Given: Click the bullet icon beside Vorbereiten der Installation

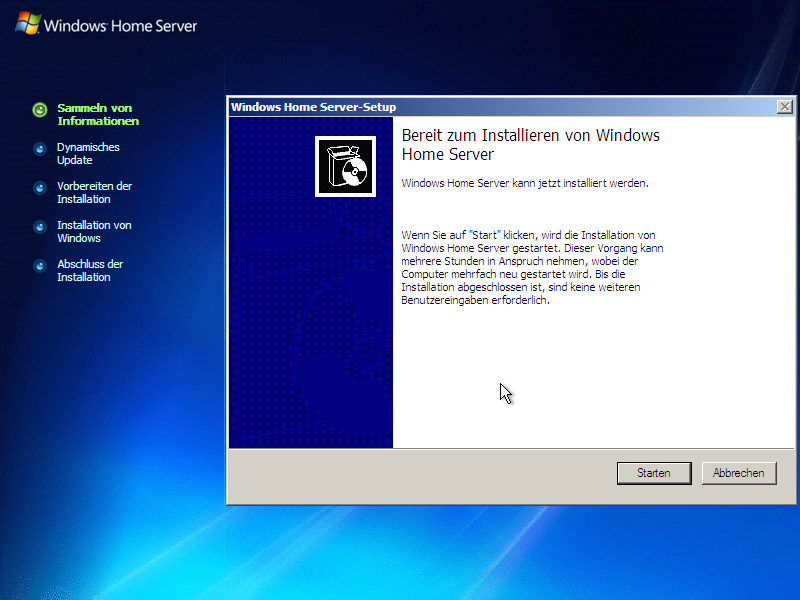Looking at the screenshot, I should click(39, 188).
